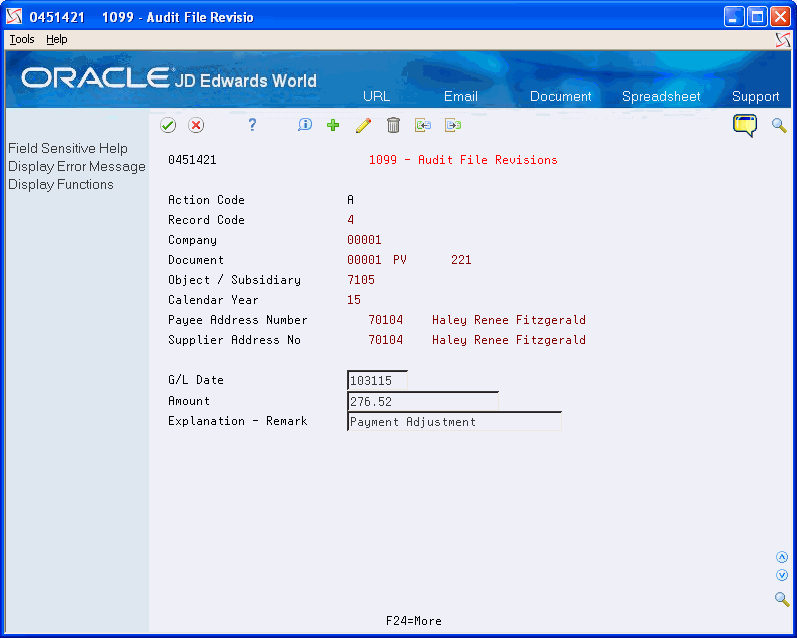
Task: Click the Spreadsheet link in banner
Action: pyautogui.click(x=661, y=96)
